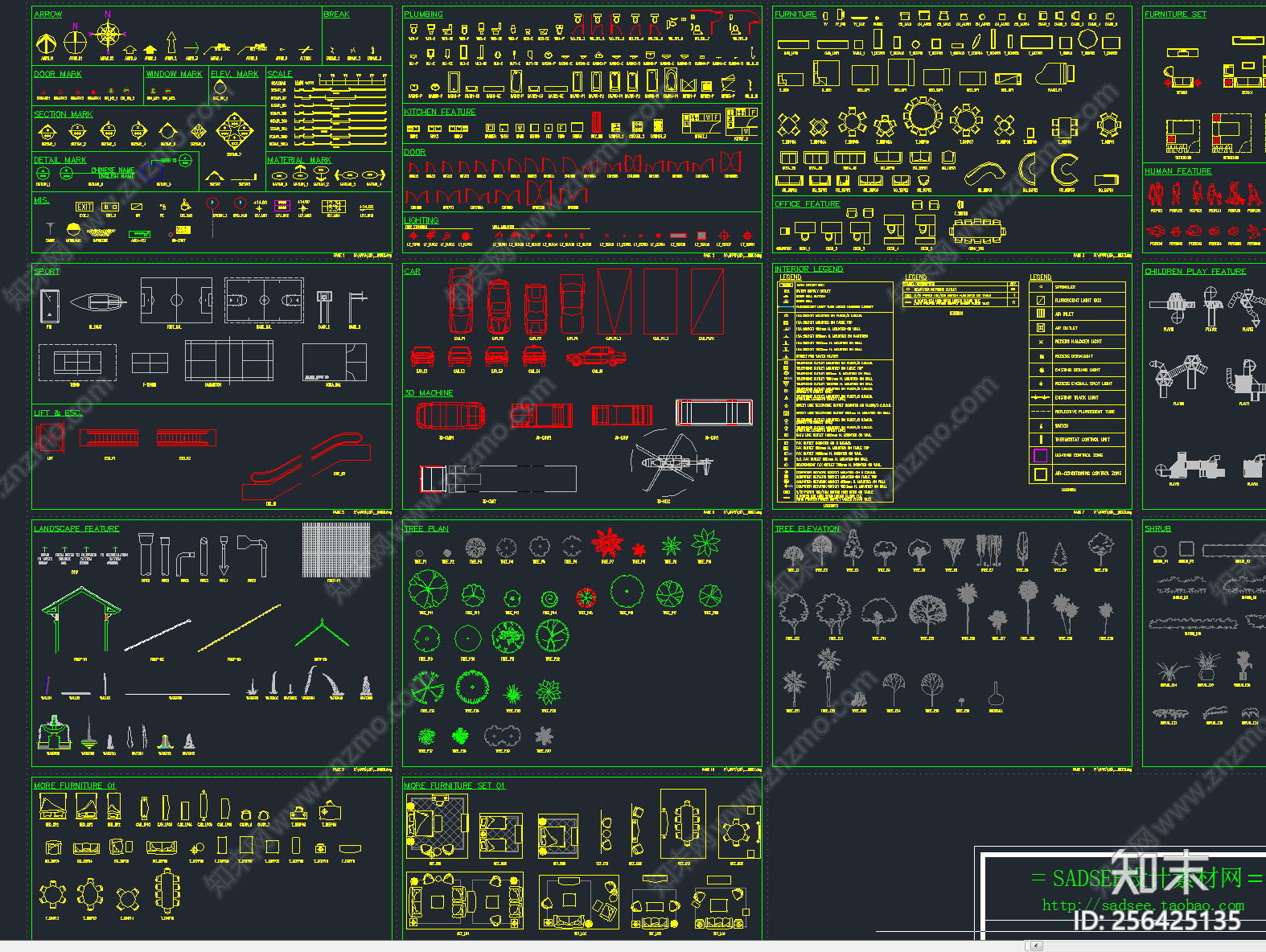Select the boat block in SPORT section
This screenshot has height=952, width=1266.
click(x=97, y=303)
